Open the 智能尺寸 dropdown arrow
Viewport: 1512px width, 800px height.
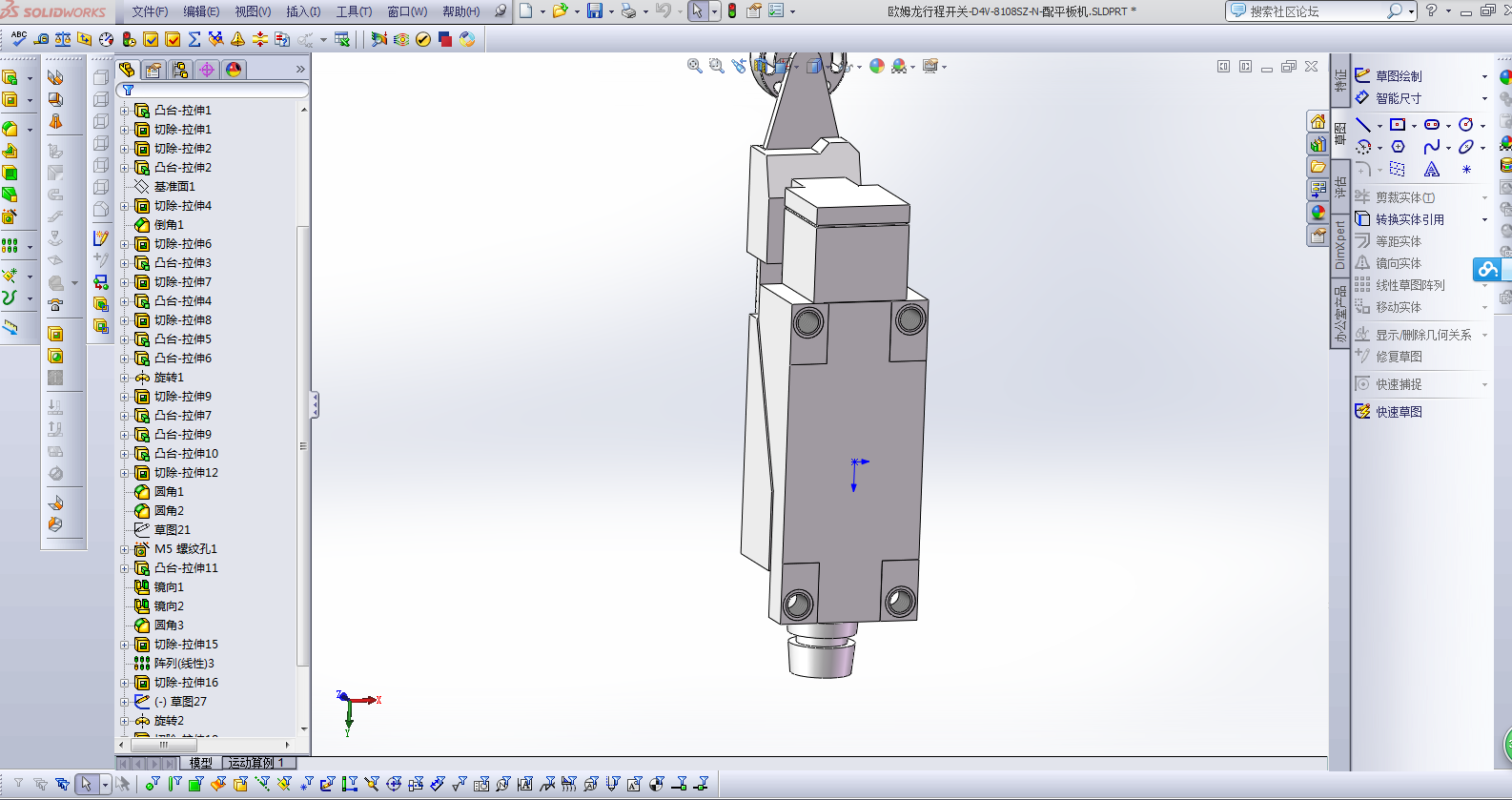pyautogui.click(x=1484, y=98)
